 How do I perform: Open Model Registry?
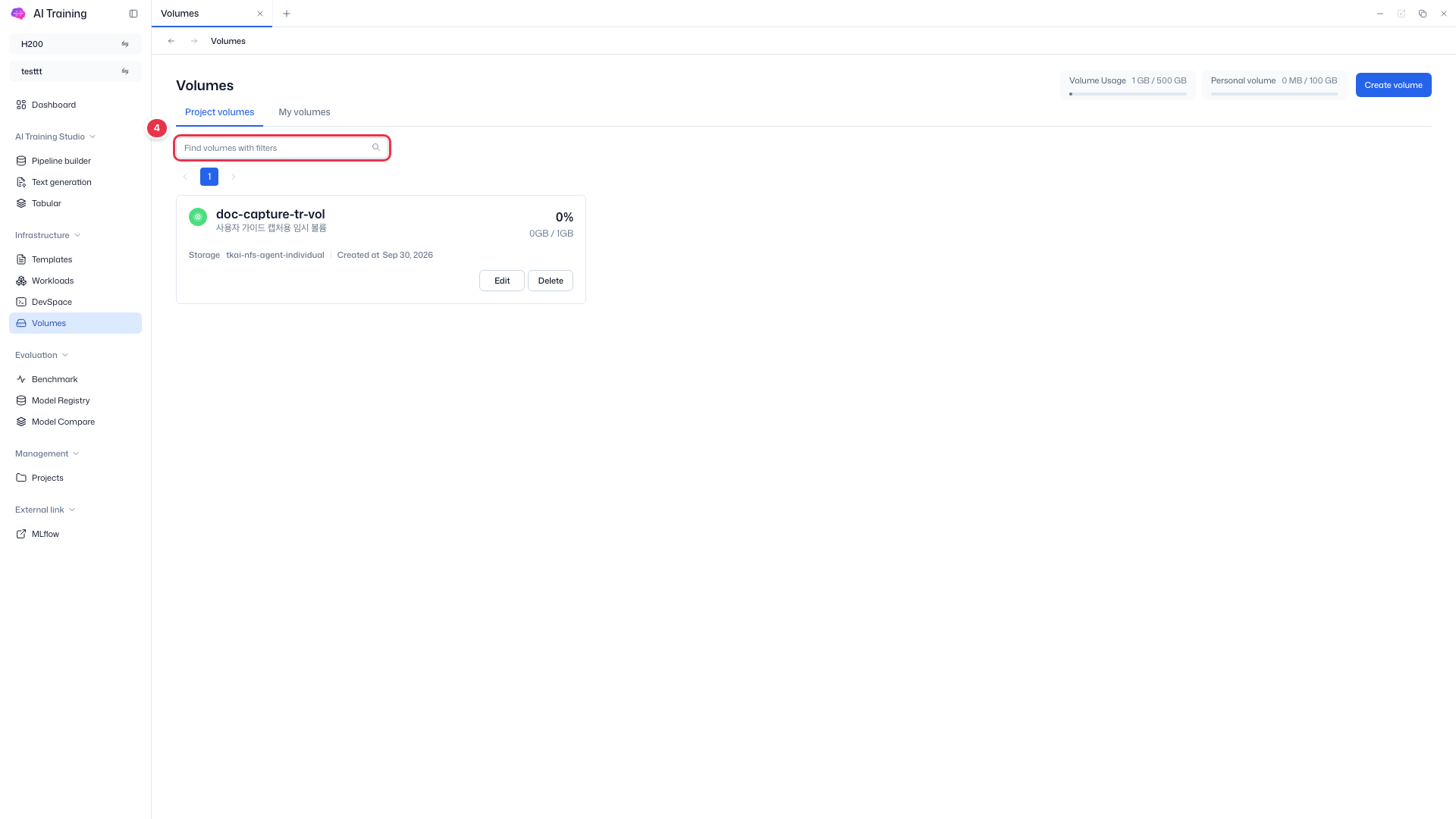coord(75,400)
